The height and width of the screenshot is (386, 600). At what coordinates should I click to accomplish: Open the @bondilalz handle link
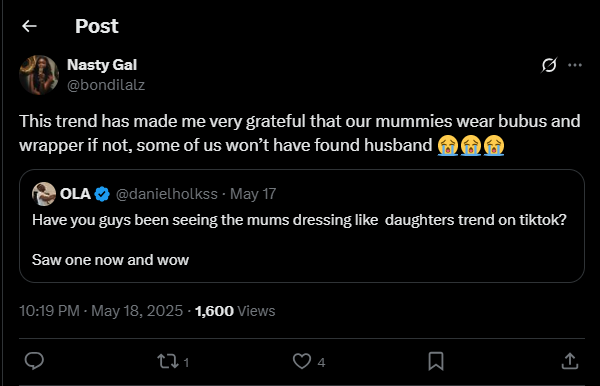(x=106, y=85)
